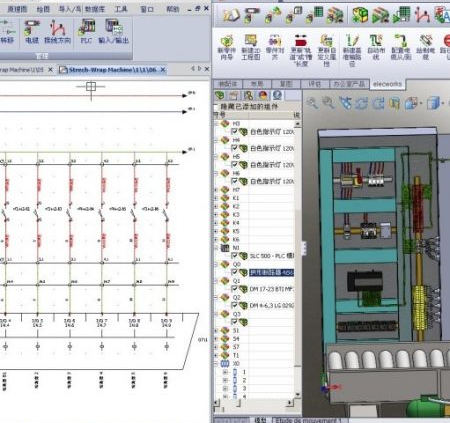Click the open-book icon in top right toolbar
The width and height of the screenshot is (450, 423).
coord(231,15)
